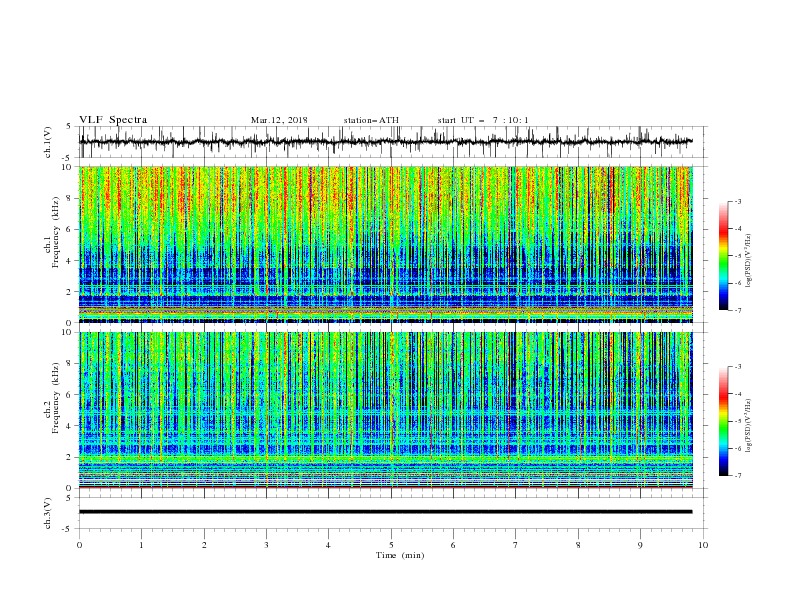Click the time axis tick label "7"
792x612 pixels.
point(516,545)
